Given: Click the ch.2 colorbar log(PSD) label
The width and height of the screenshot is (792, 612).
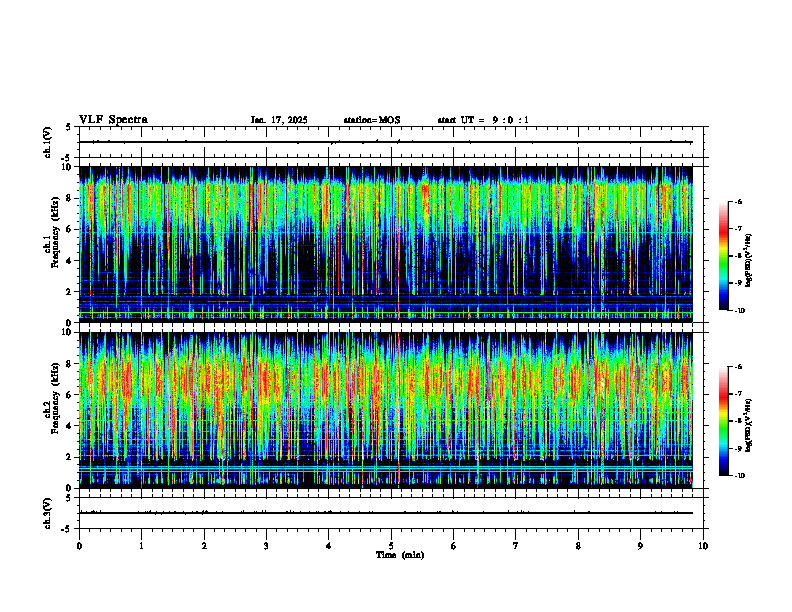Looking at the screenshot, I should [749, 425].
